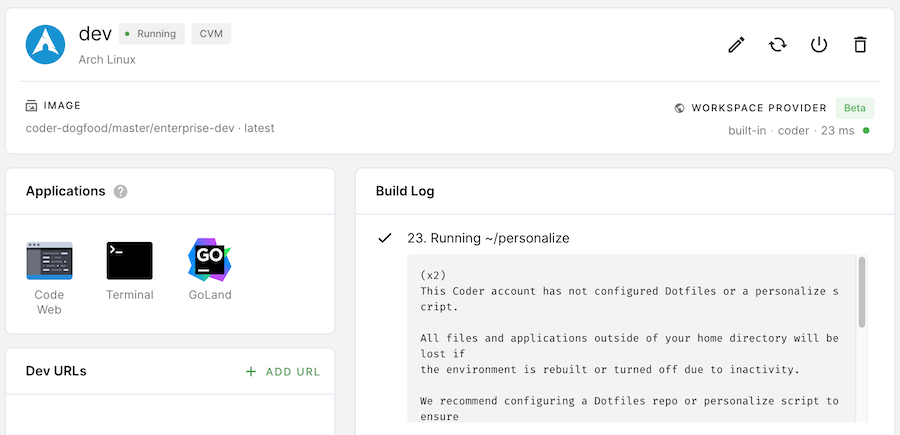Open the Code Web application
The width and height of the screenshot is (900, 435).
point(49,260)
